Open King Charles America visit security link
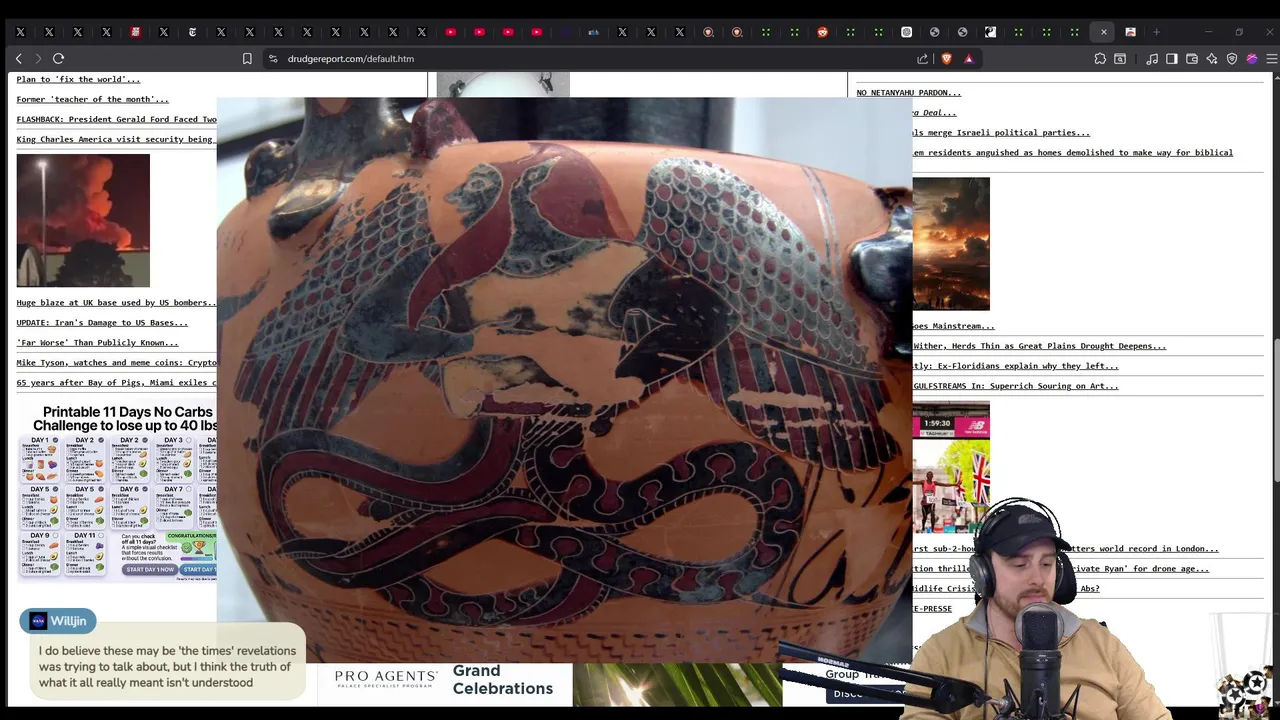The height and width of the screenshot is (720, 1280). pyautogui.click(x=115, y=139)
